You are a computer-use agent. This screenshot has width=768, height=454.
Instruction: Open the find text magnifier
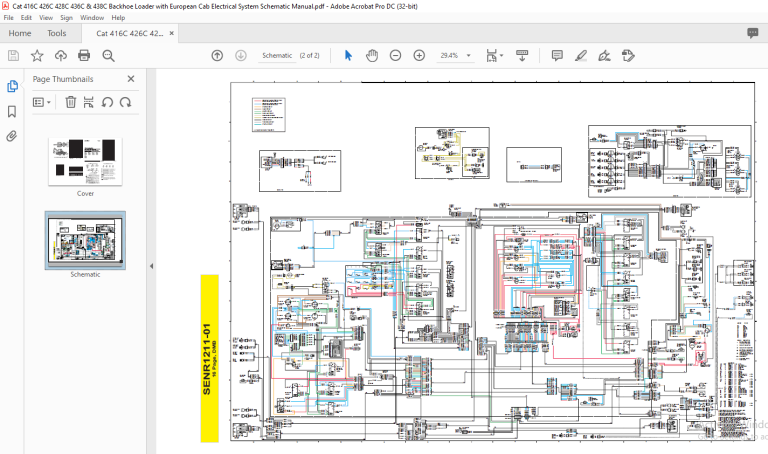[108, 55]
